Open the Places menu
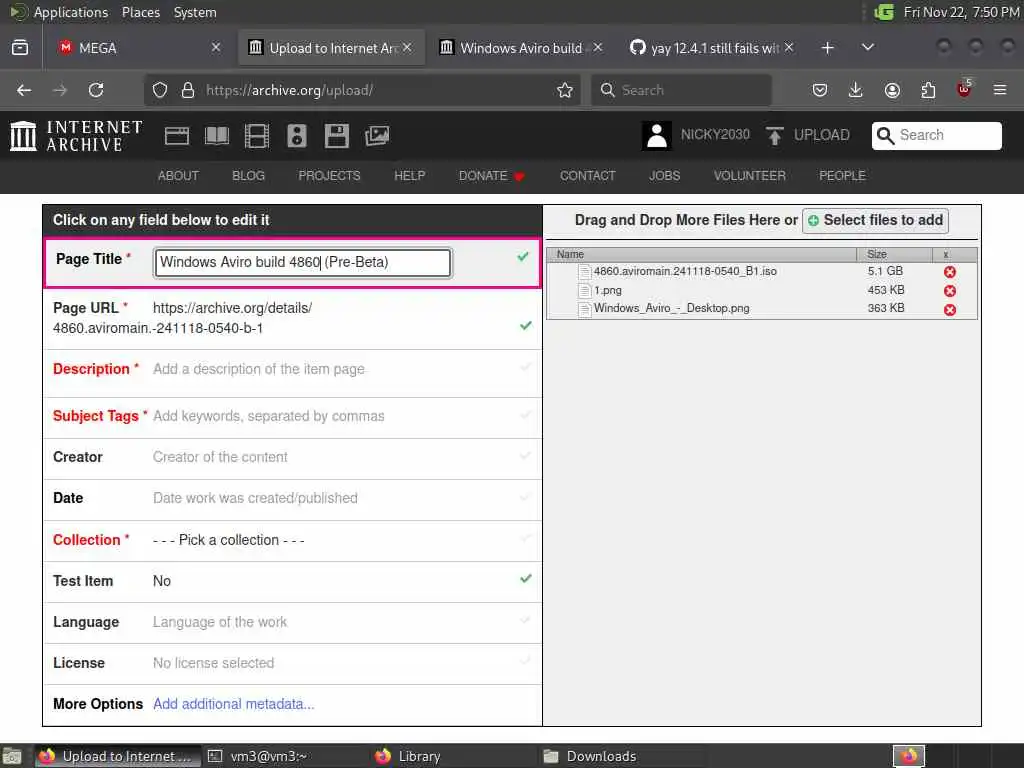The height and width of the screenshot is (768, 1024). pos(140,12)
